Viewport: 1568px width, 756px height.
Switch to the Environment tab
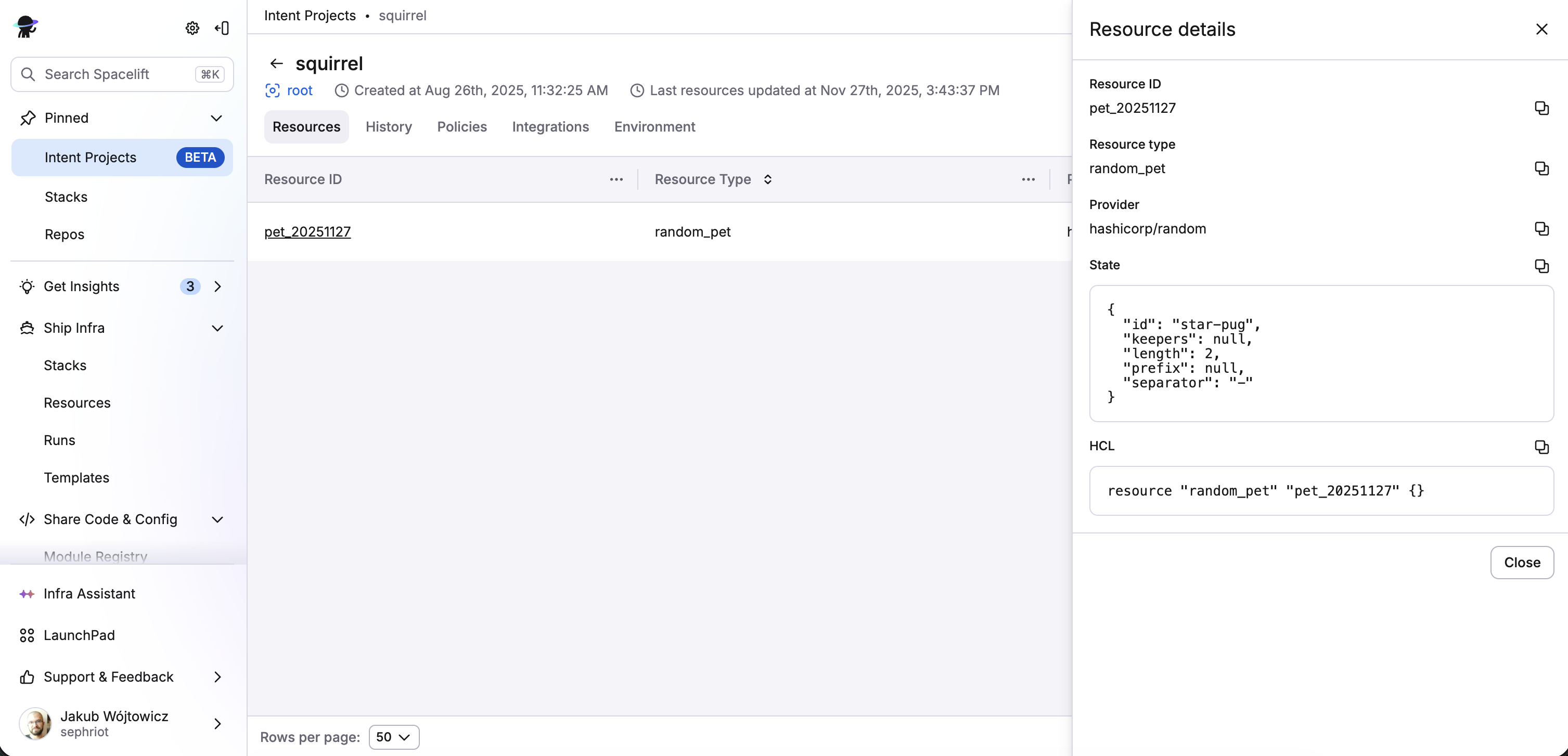654,126
